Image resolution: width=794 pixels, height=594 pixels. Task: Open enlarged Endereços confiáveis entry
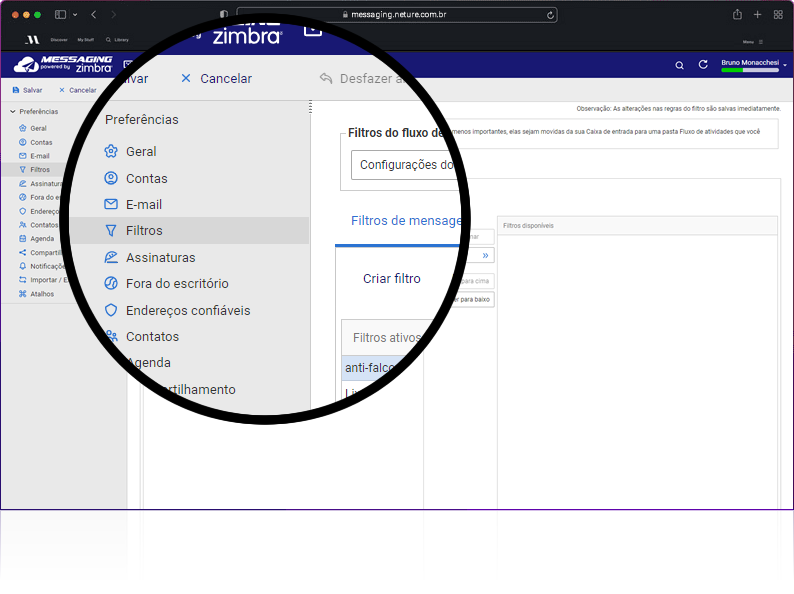point(188,310)
